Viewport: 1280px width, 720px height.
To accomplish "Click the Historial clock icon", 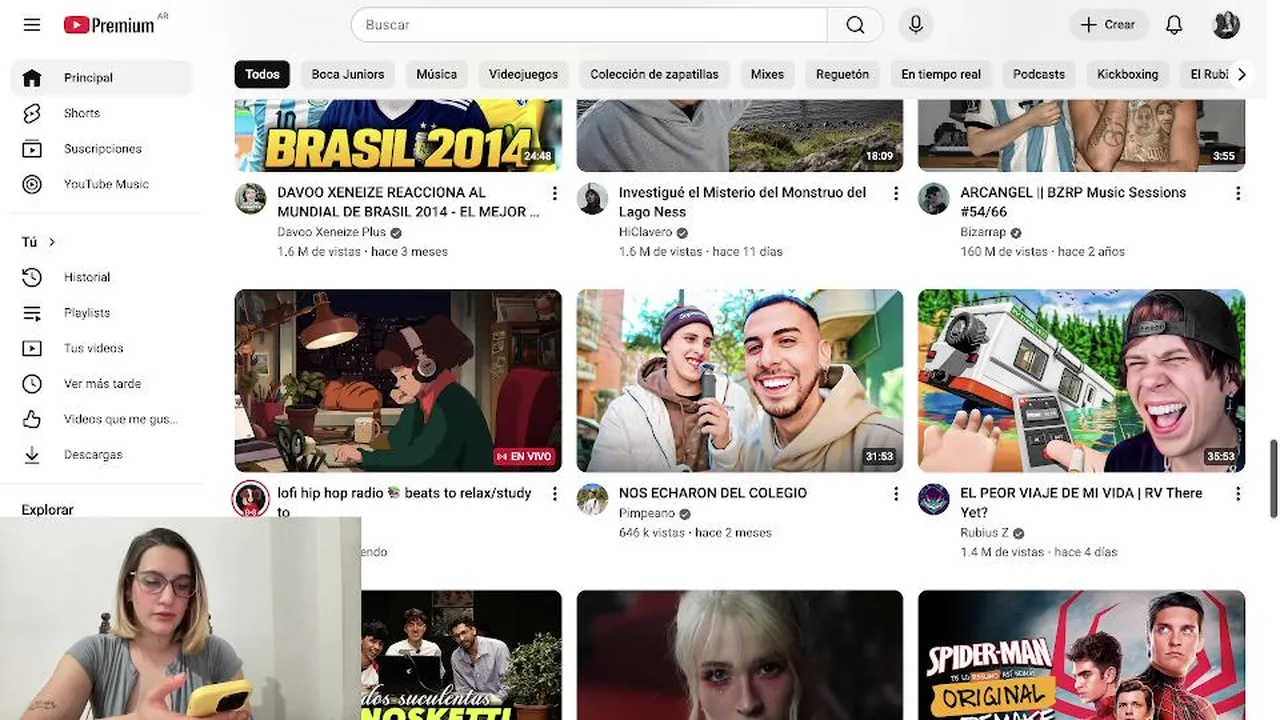I will pyautogui.click(x=32, y=277).
